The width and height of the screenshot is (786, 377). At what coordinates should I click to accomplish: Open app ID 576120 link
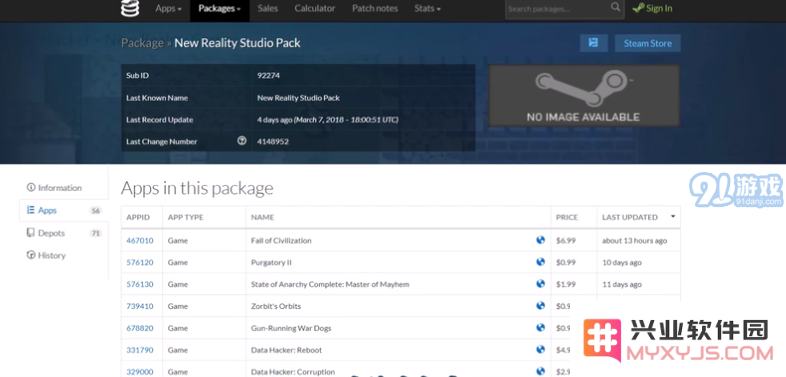[x=140, y=263]
